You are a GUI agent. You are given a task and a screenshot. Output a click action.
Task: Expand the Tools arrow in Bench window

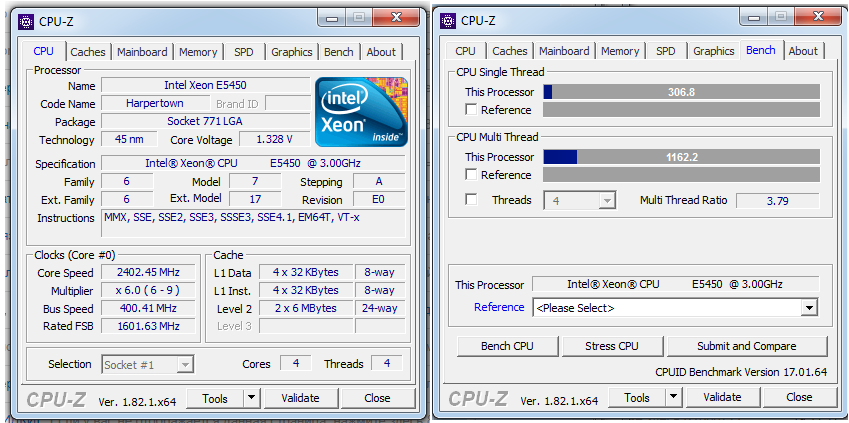click(x=673, y=398)
